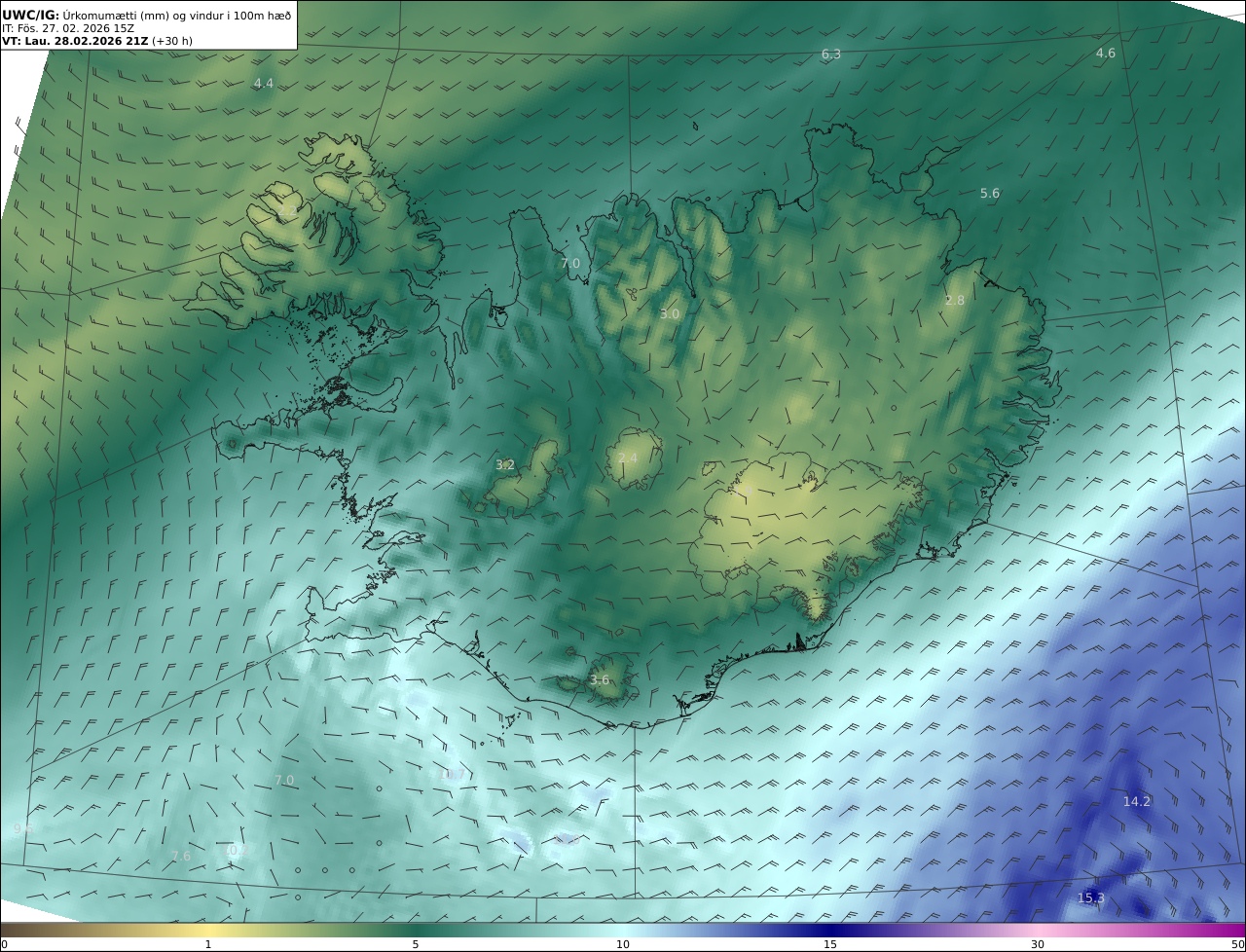Click the valid time 'VT: Lau. 28.02.2026 21Z'
Image resolution: width=1246 pixels, height=952 pixels.
coord(75,41)
